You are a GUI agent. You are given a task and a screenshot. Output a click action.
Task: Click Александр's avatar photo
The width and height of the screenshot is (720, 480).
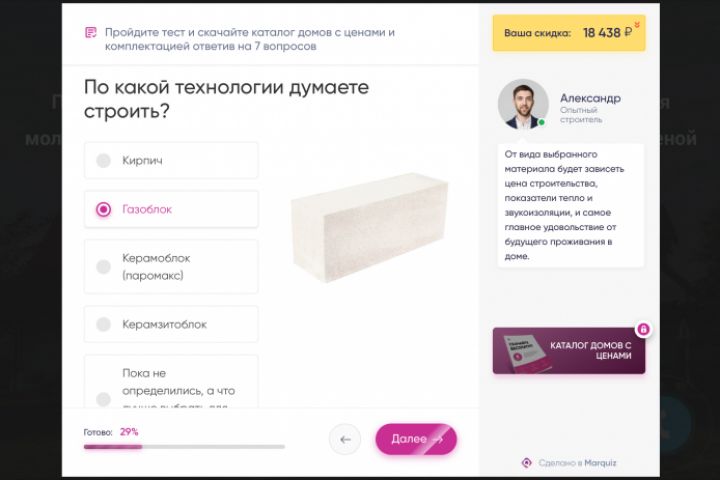point(523,104)
